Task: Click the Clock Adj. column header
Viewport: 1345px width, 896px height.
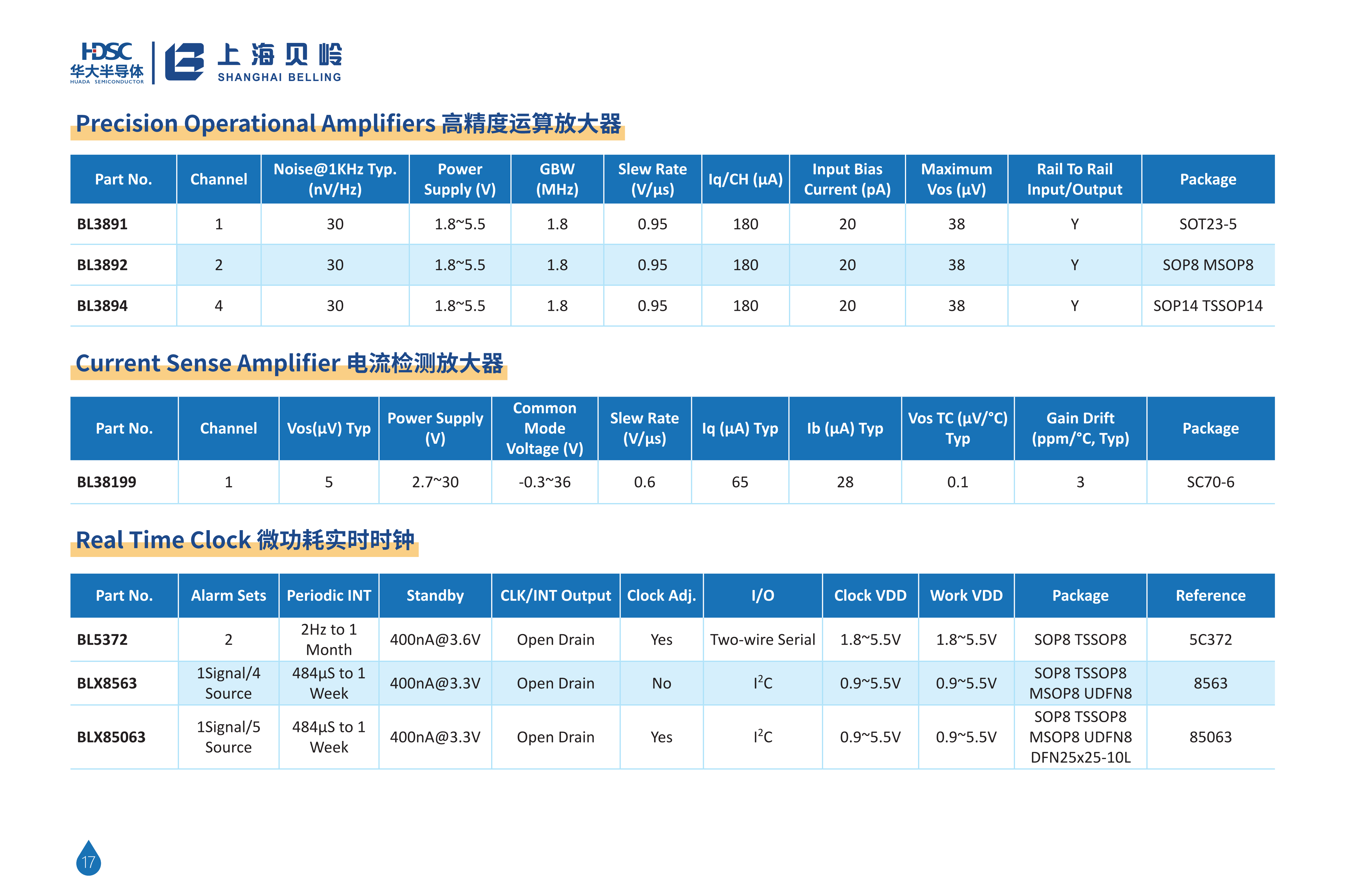Action: click(x=661, y=595)
